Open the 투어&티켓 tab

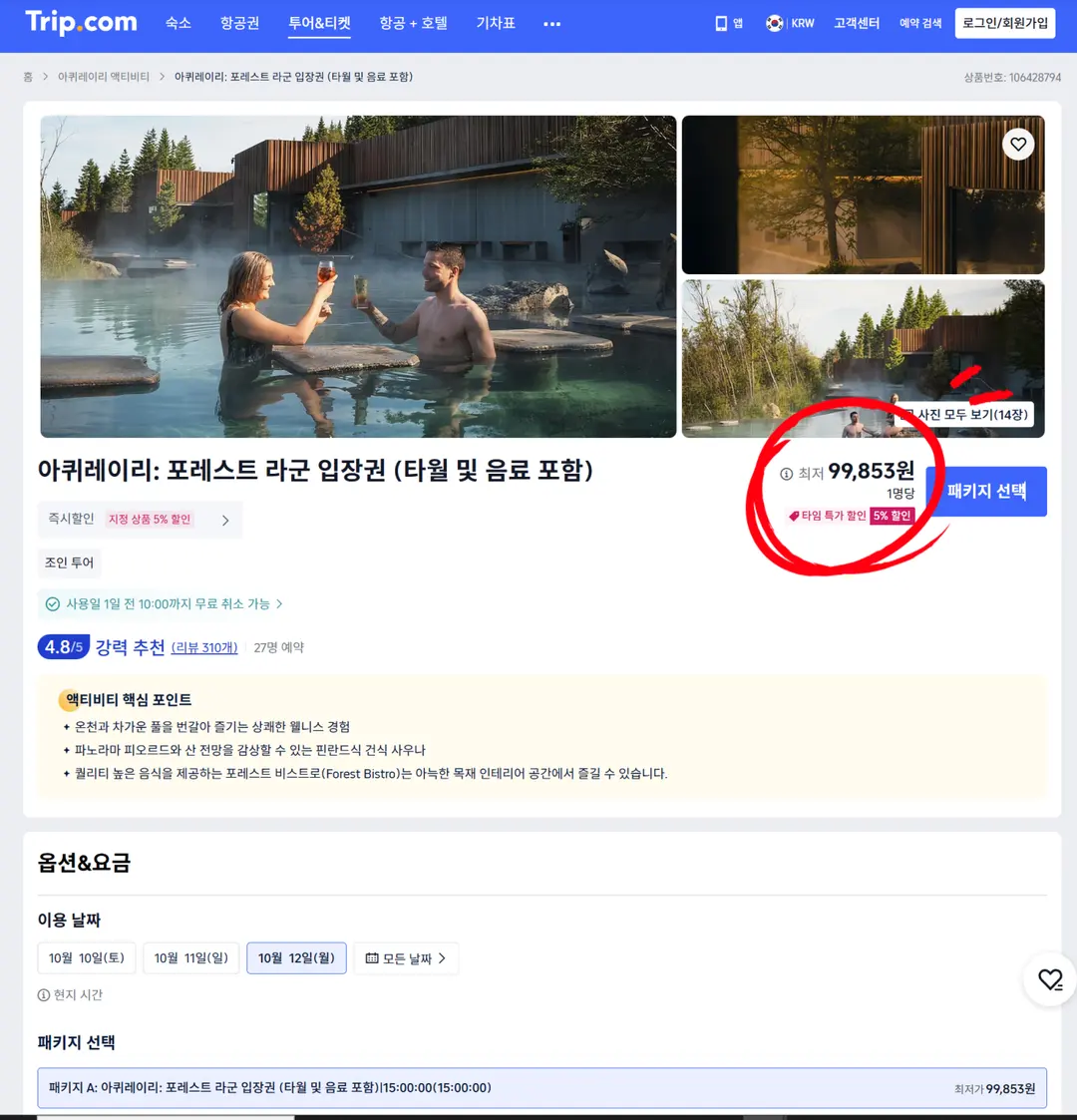(319, 24)
